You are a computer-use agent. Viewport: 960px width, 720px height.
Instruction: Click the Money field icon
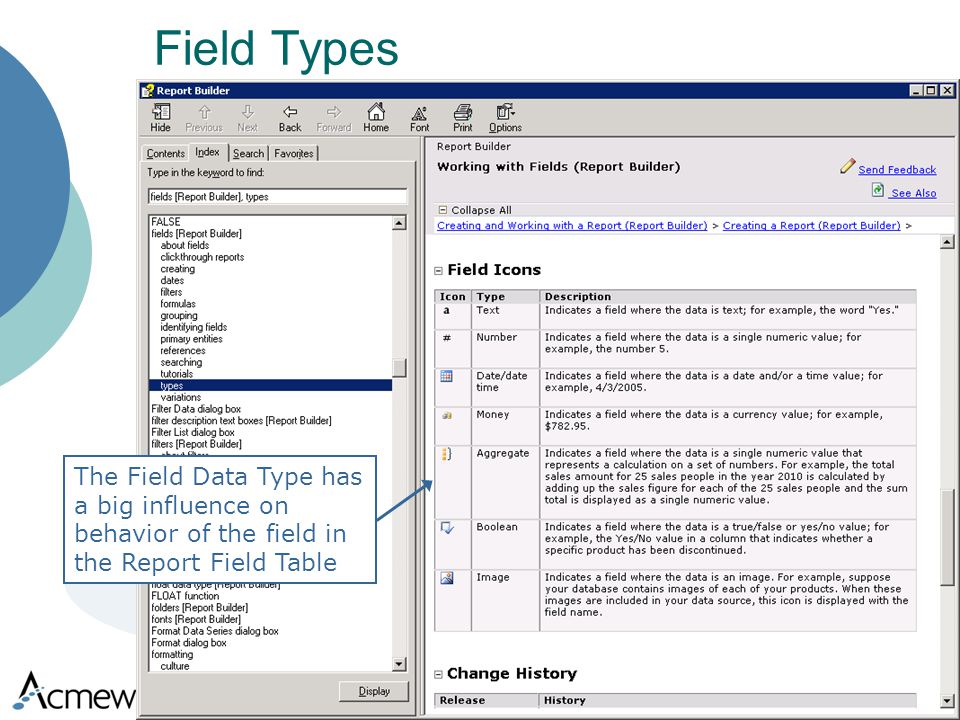[447, 415]
